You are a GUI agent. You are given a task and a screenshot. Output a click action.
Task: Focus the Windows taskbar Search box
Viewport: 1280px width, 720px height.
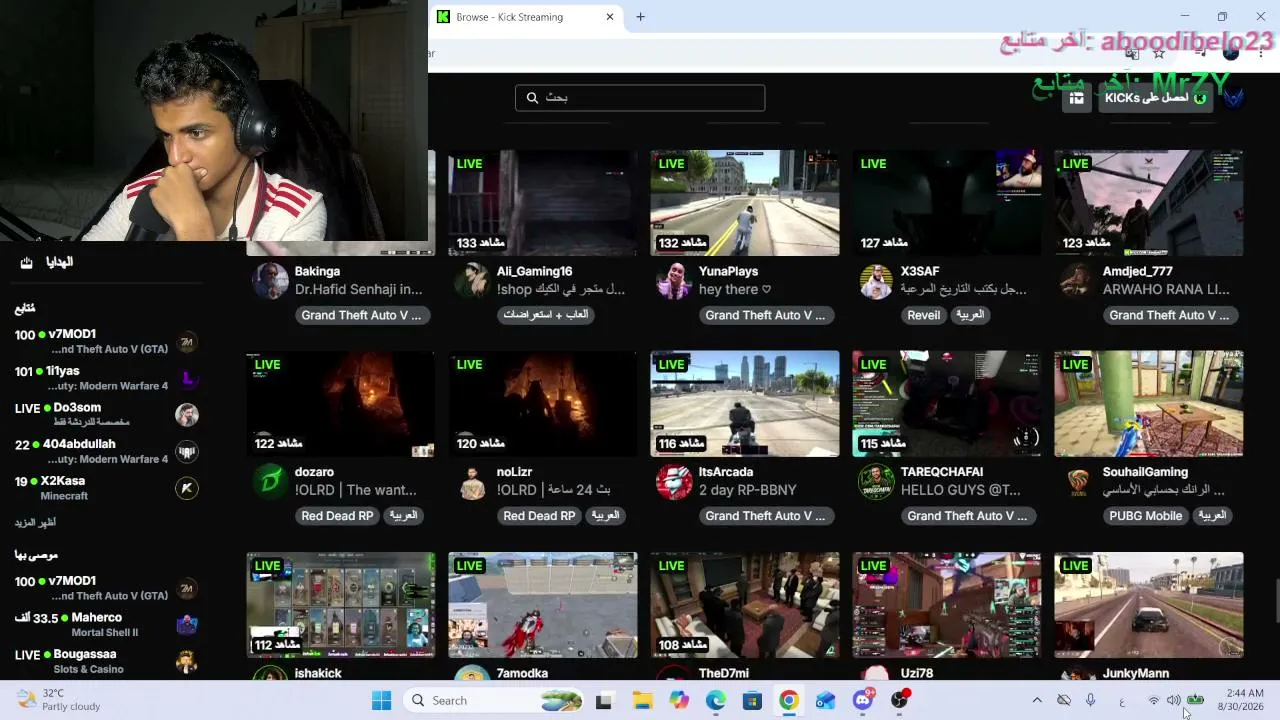tap(495, 701)
